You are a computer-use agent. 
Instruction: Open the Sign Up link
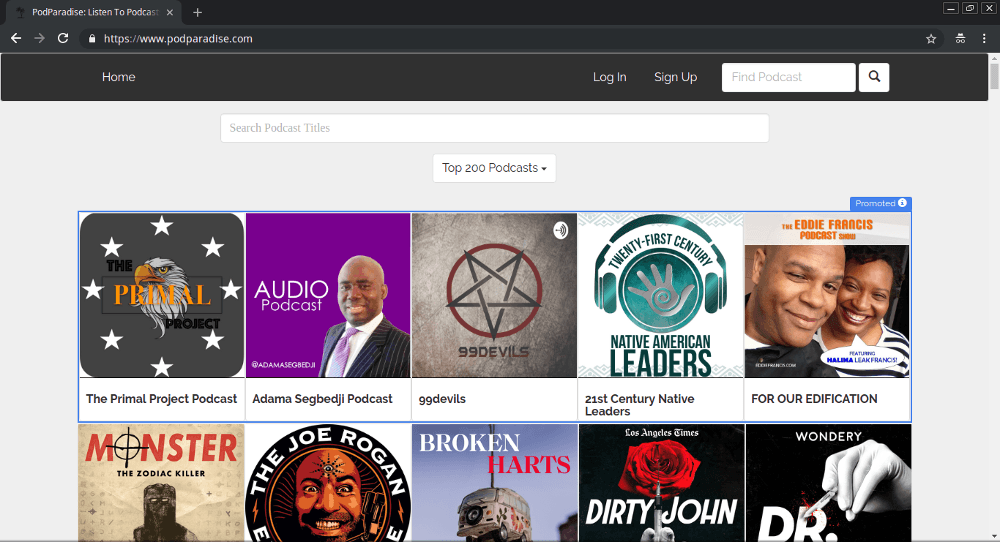click(x=675, y=77)
